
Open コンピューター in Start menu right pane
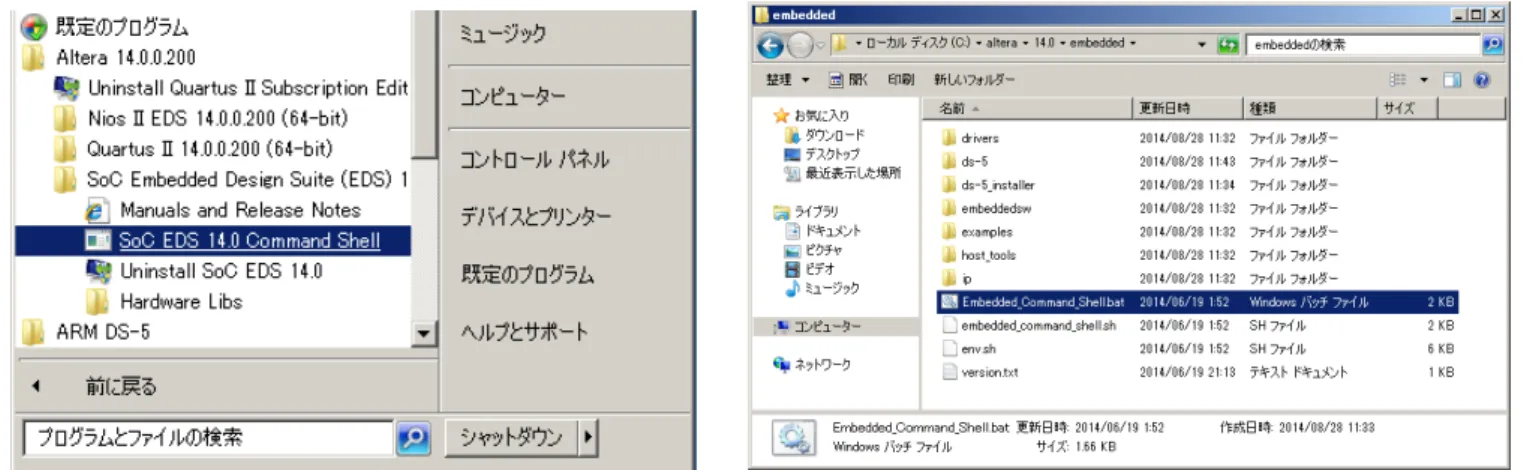pos(513,97)
